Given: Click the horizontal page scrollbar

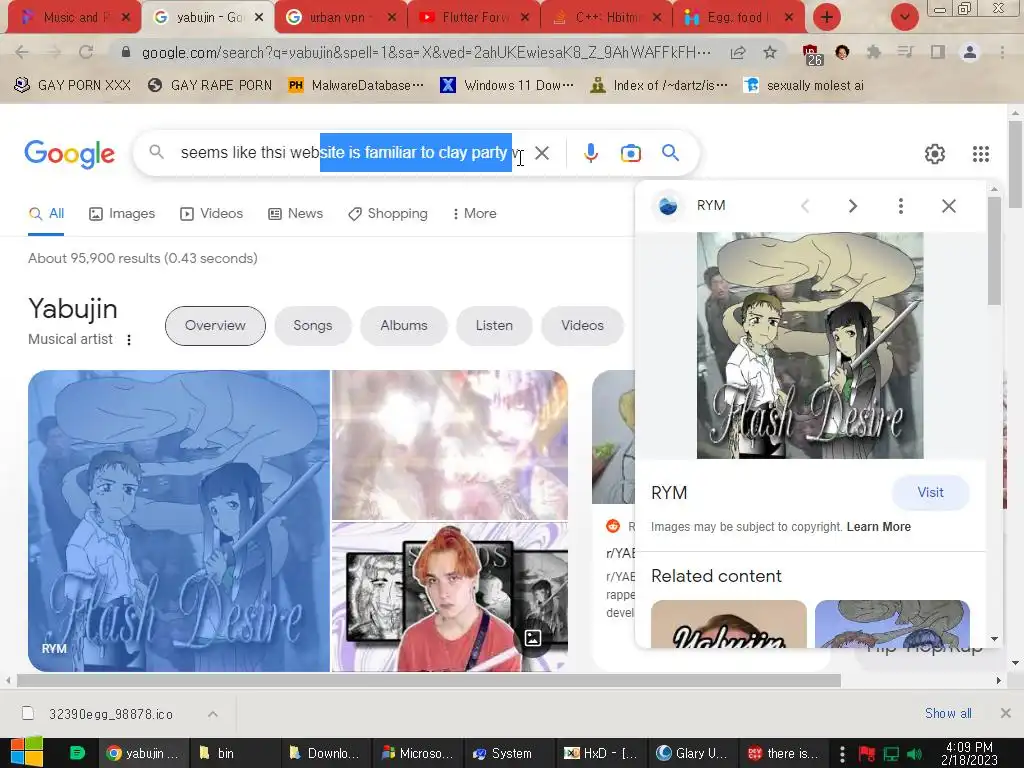Looking at the screenshot, I should click(x=428, y=680).
